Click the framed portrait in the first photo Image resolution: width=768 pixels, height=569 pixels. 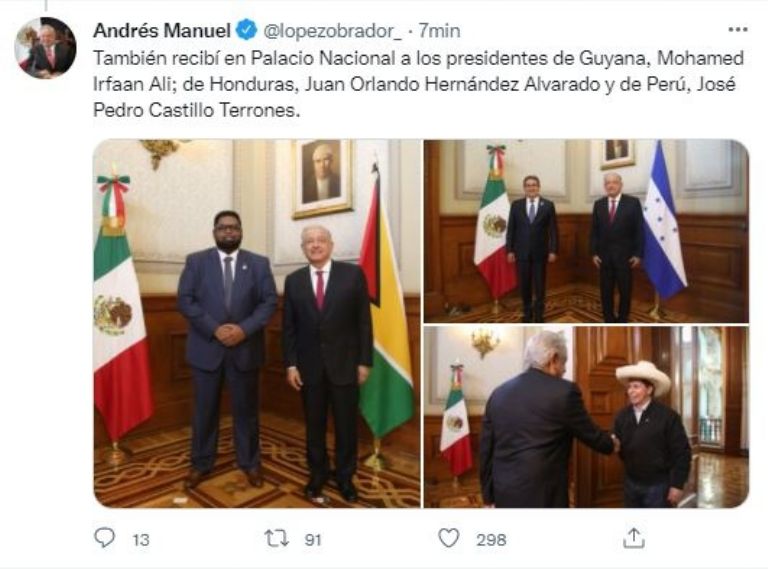pyautogui.click(x=322, y=179)
